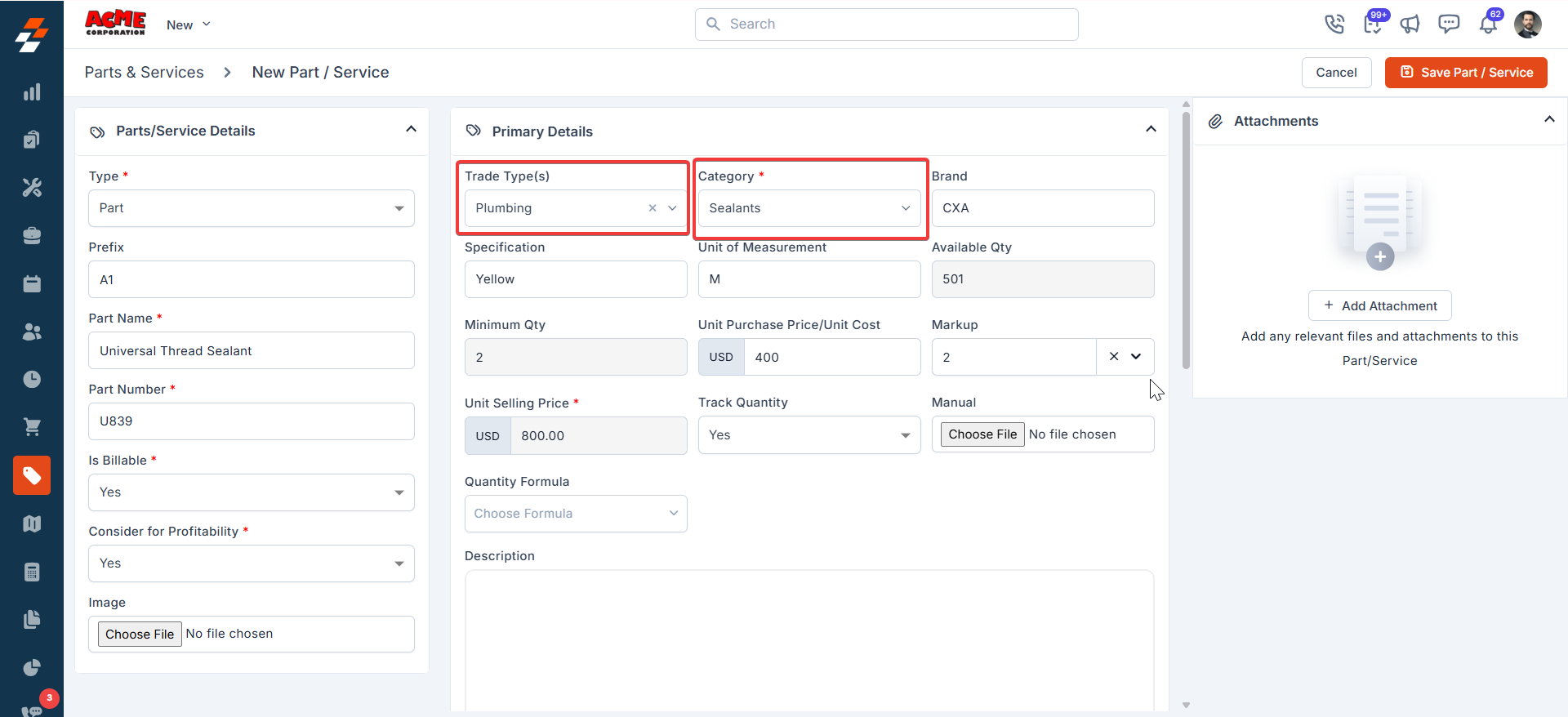Click Save Part / Service button

[1466, 73]
